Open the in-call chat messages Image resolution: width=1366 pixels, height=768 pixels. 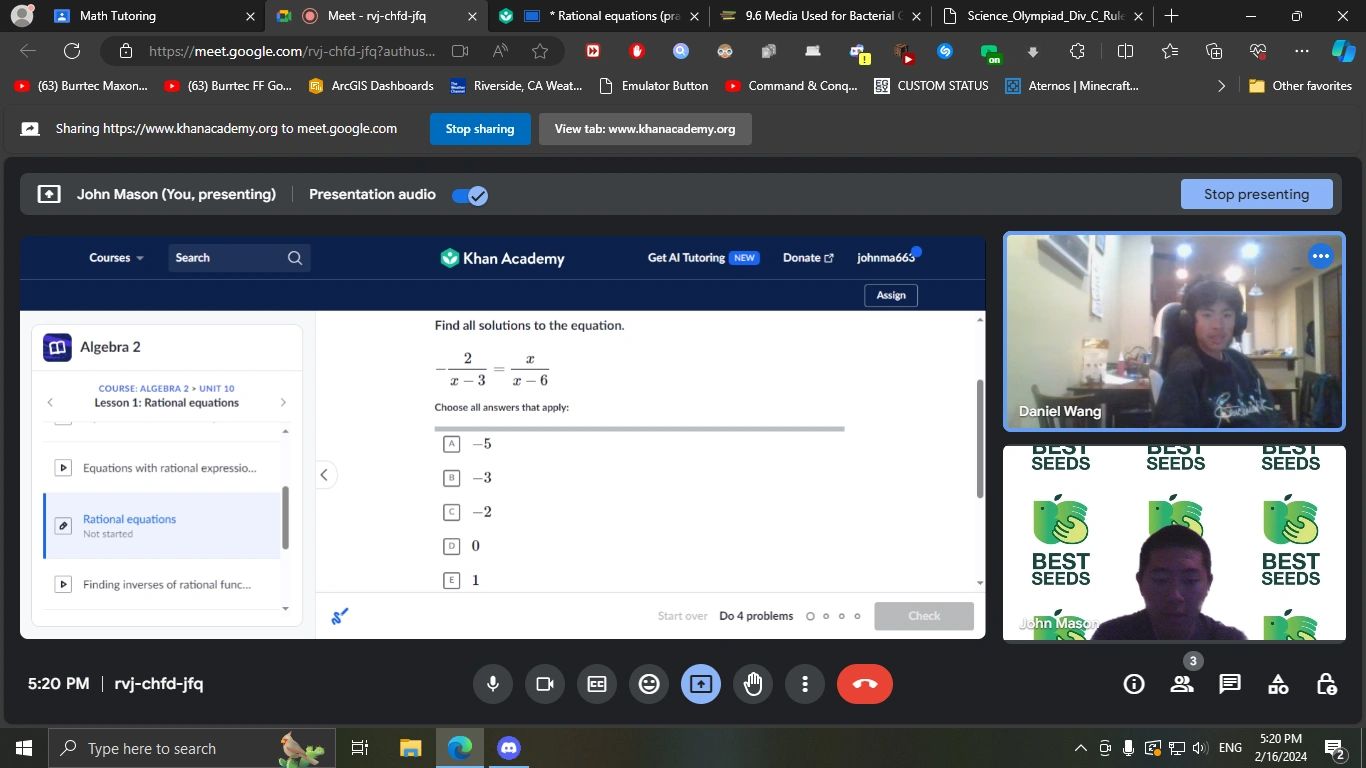click(x=1229, y=683)
